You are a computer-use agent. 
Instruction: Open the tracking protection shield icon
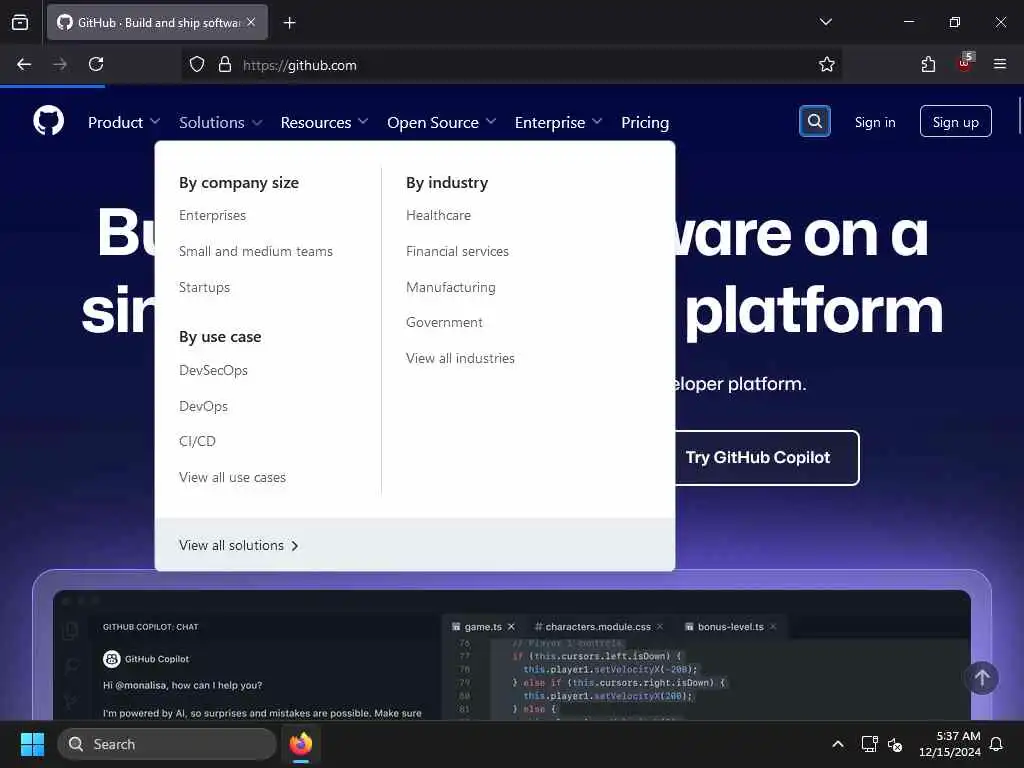tap(197, 64)
